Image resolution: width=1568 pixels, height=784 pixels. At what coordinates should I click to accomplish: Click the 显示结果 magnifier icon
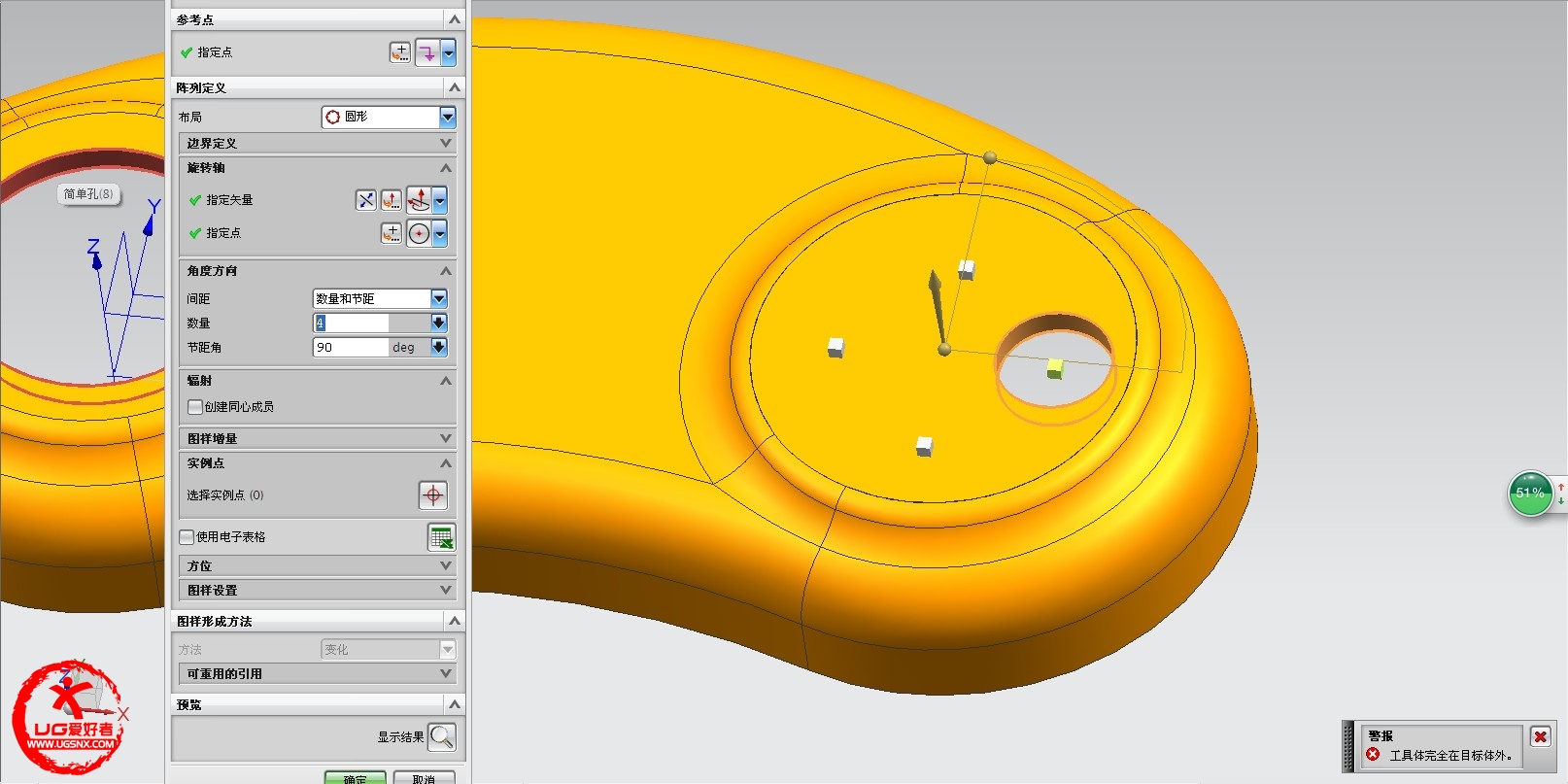pyautogui.click(x=442, y=737)
